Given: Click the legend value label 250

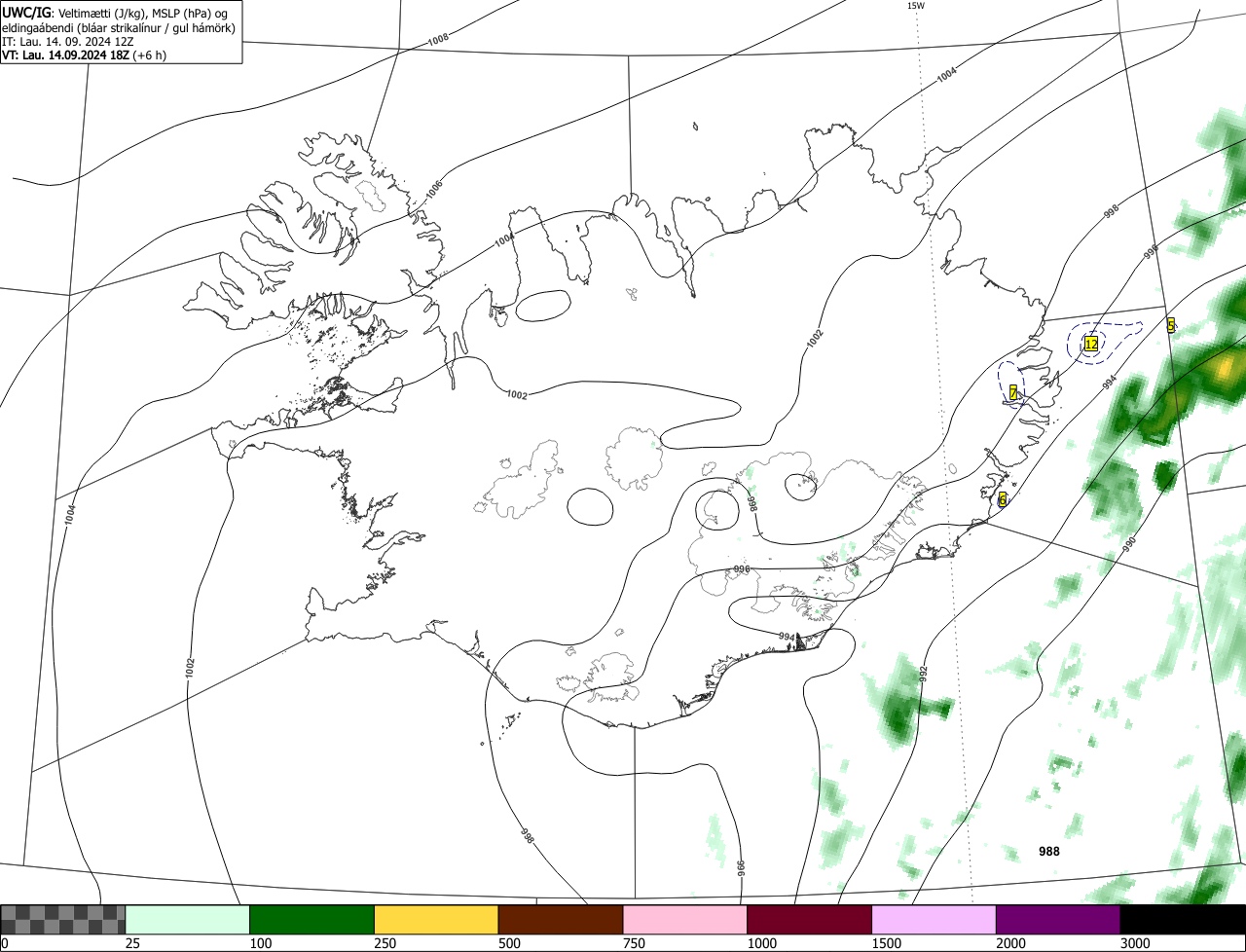Looking at the screenshot, I should point(385,943).
